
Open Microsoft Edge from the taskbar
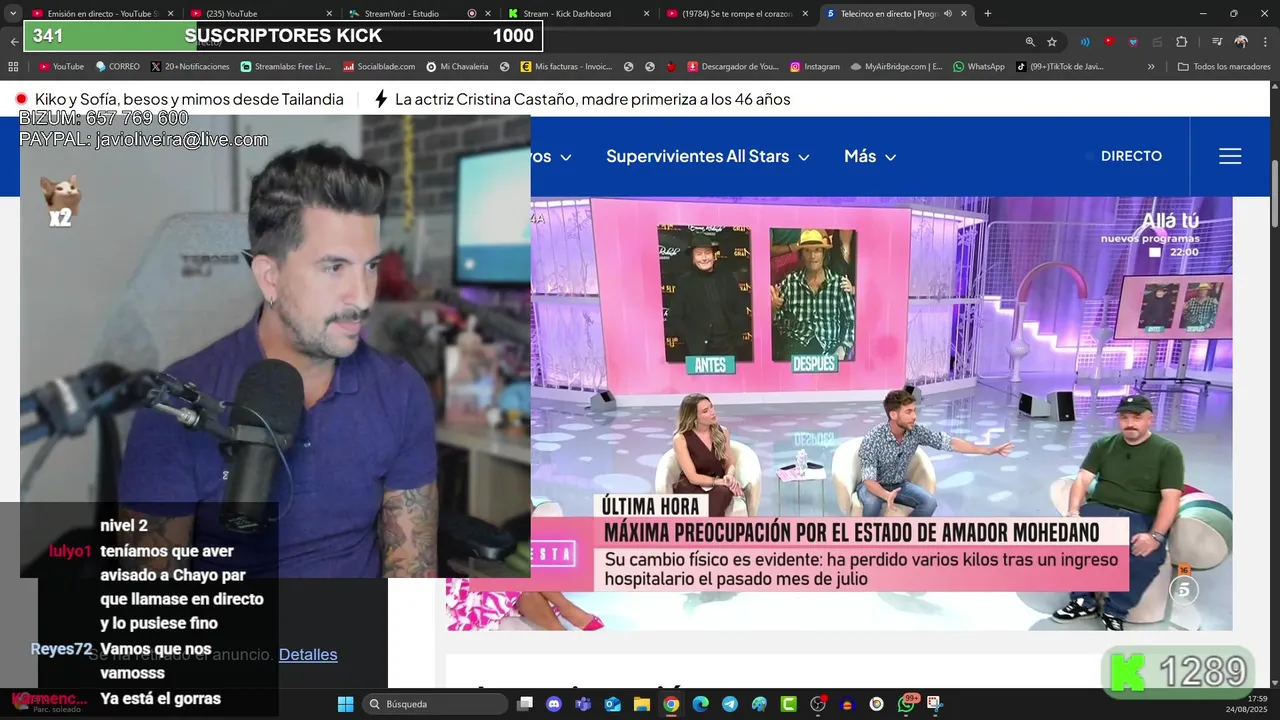coord(700,704)
